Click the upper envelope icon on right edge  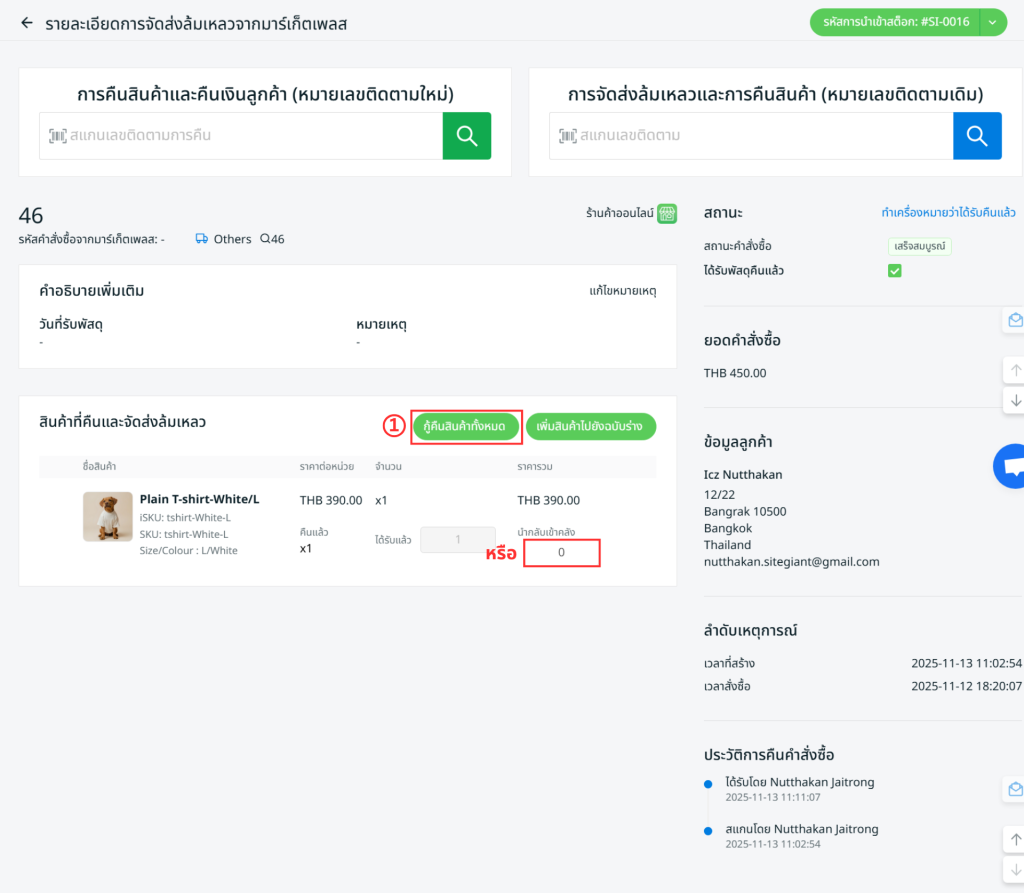[x=1014, y=320]
